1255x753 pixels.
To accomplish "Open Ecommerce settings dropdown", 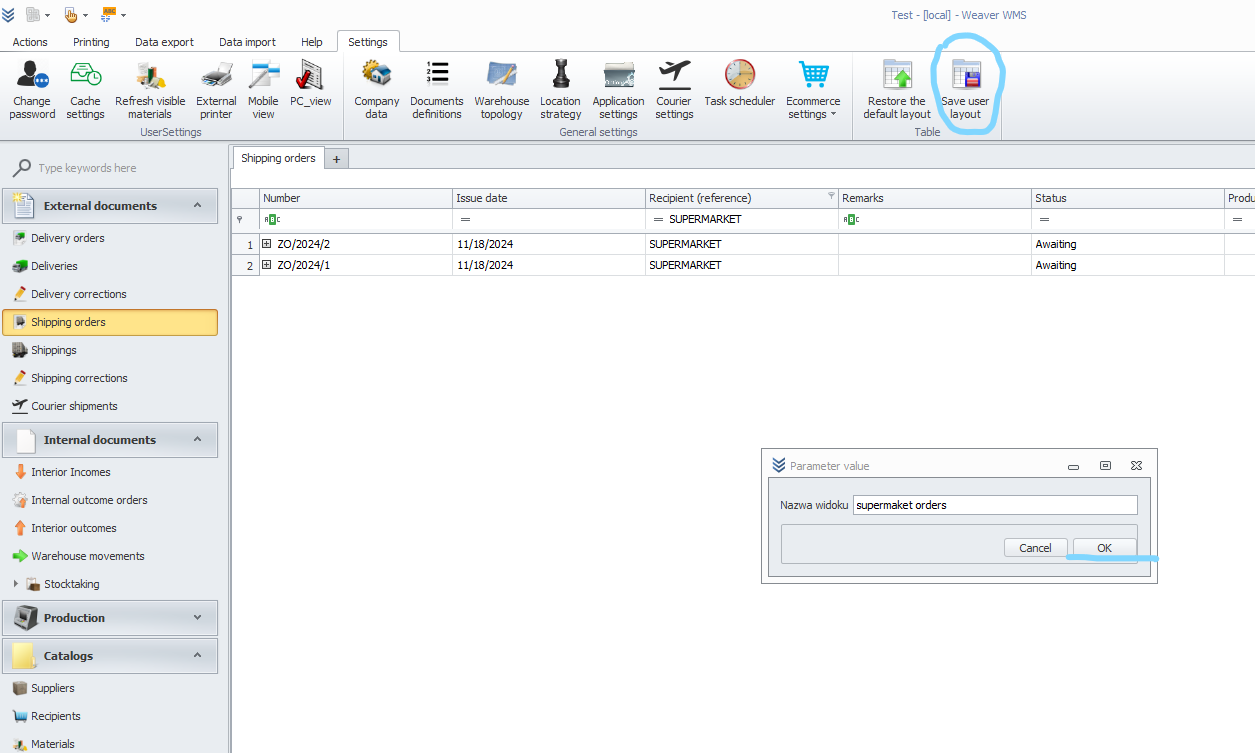I will 813,89.
